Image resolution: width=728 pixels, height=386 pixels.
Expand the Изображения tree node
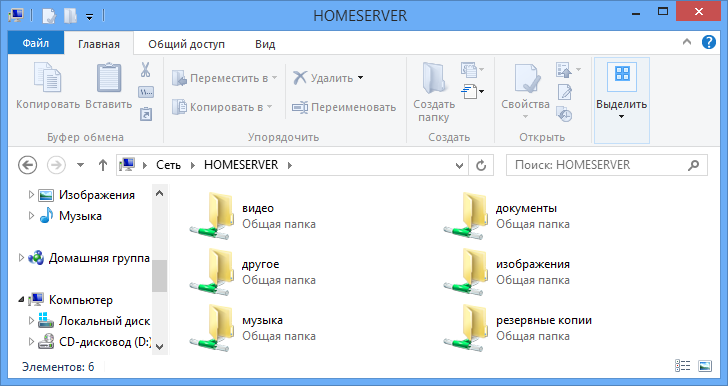31,195
